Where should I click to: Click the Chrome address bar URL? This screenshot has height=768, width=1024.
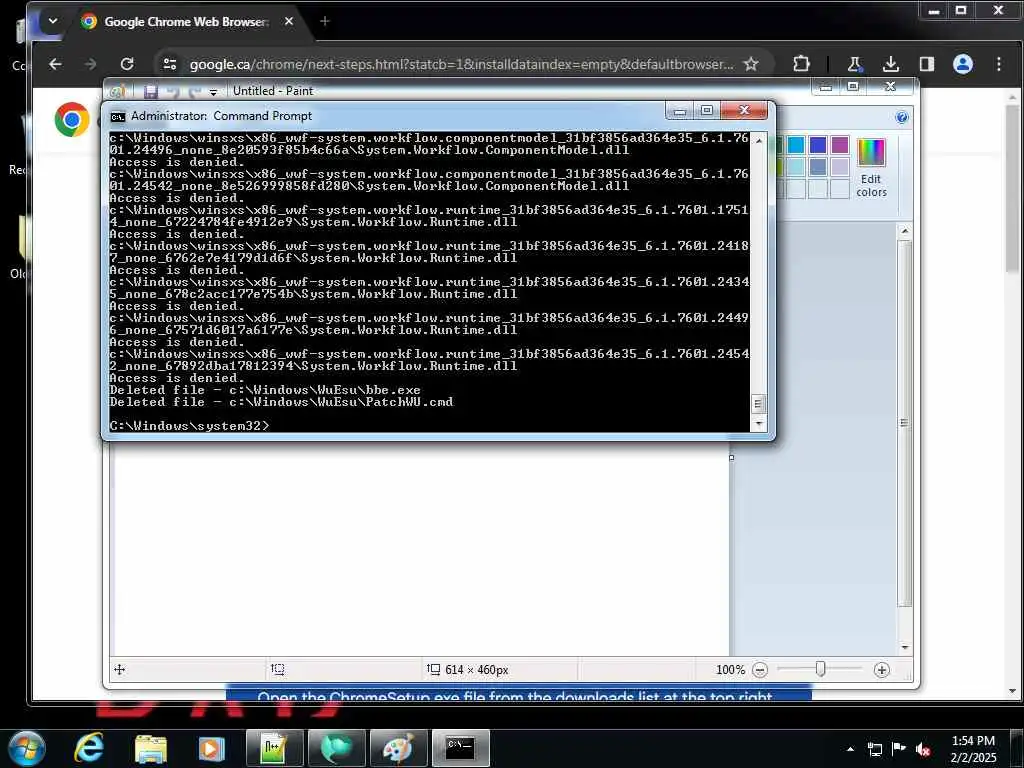(x=461, y=64)
